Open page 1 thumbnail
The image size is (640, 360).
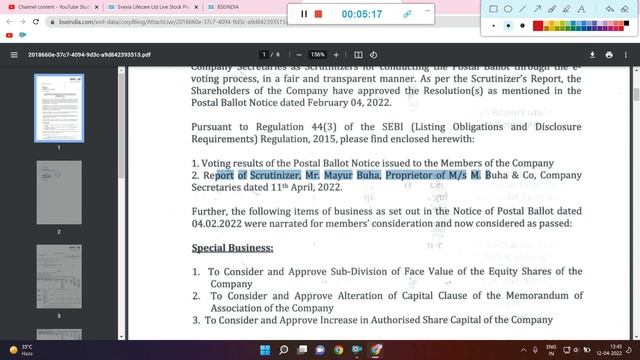(59, 108)
